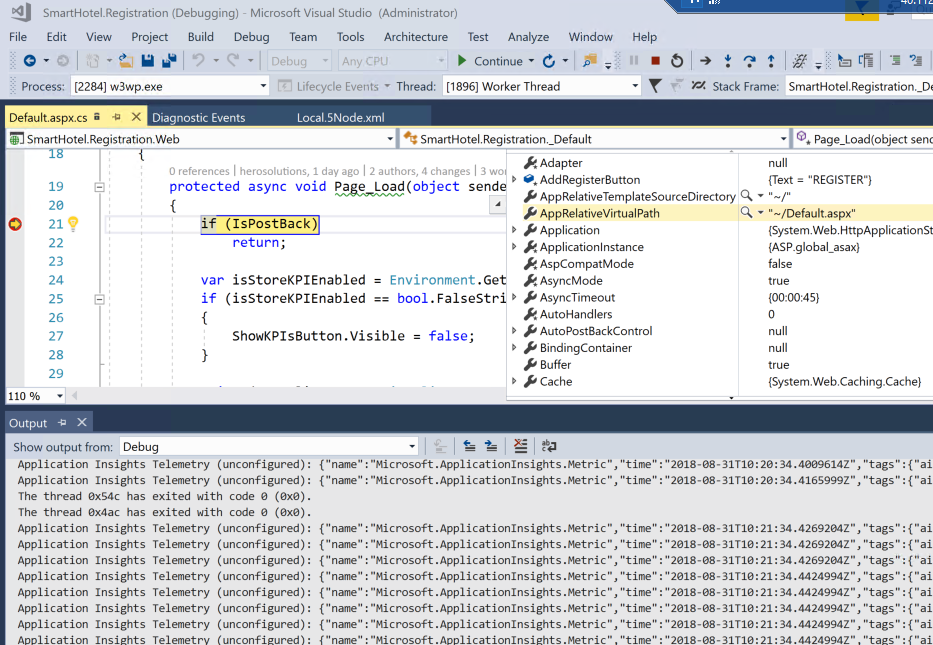Open the Stack Frame dropdown
The height and width of the screenshot is (645, 933).
(x=859, y=86)
